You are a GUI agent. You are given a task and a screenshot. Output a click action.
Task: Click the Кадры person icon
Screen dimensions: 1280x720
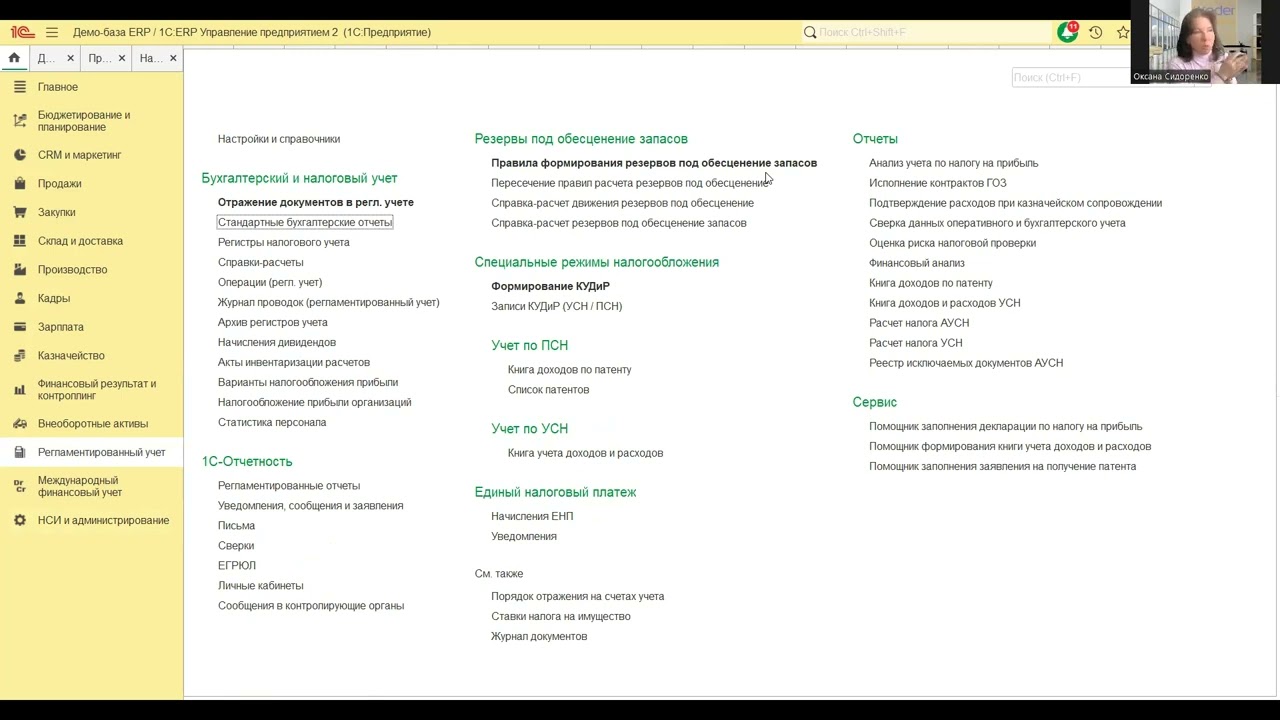[x=19, y=298]
